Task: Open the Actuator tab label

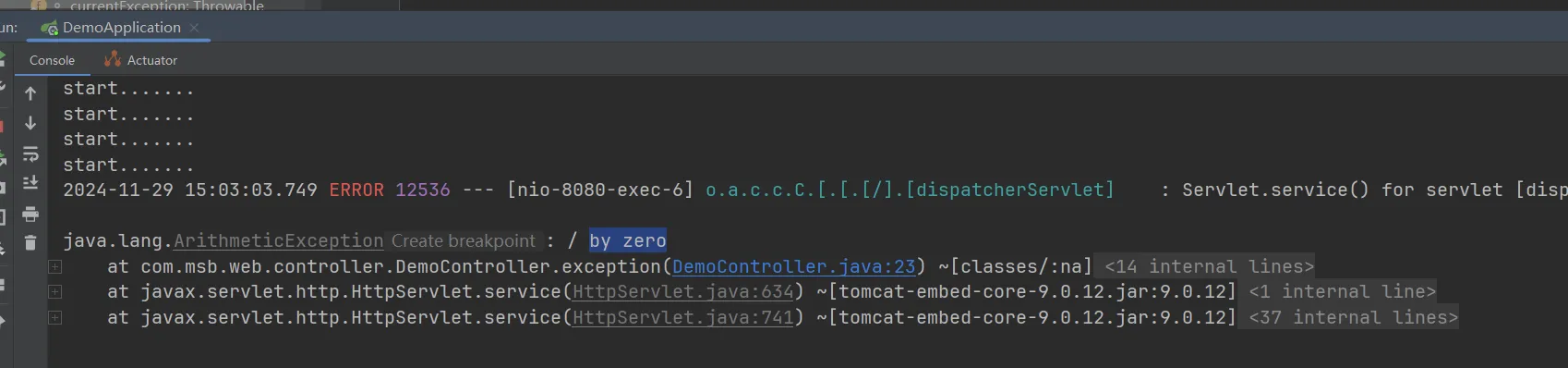Action: click(152, 60)
